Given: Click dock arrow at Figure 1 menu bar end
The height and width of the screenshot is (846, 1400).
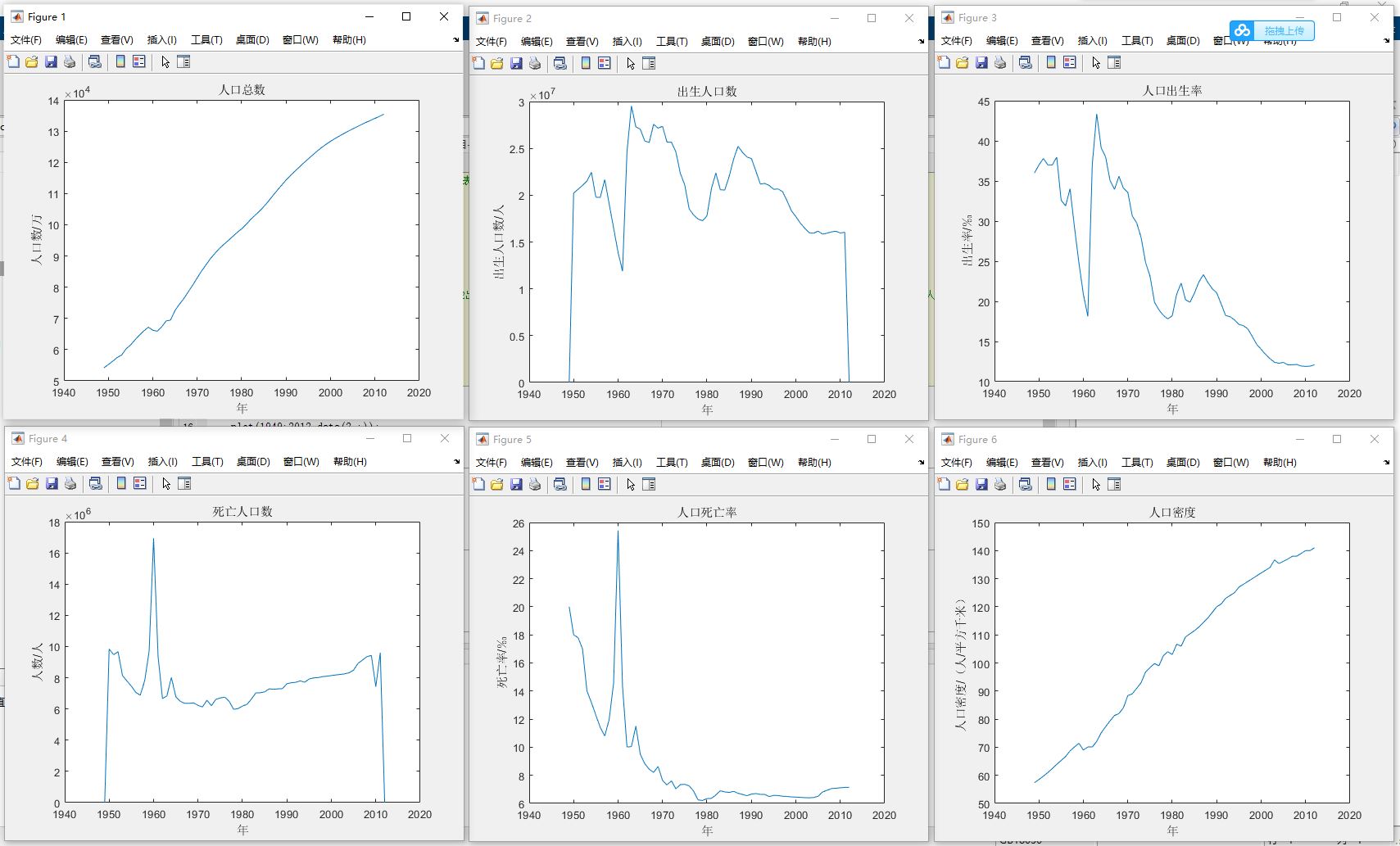Looking at the screenshot, I should pyautogui.click(x=456, y=40).
